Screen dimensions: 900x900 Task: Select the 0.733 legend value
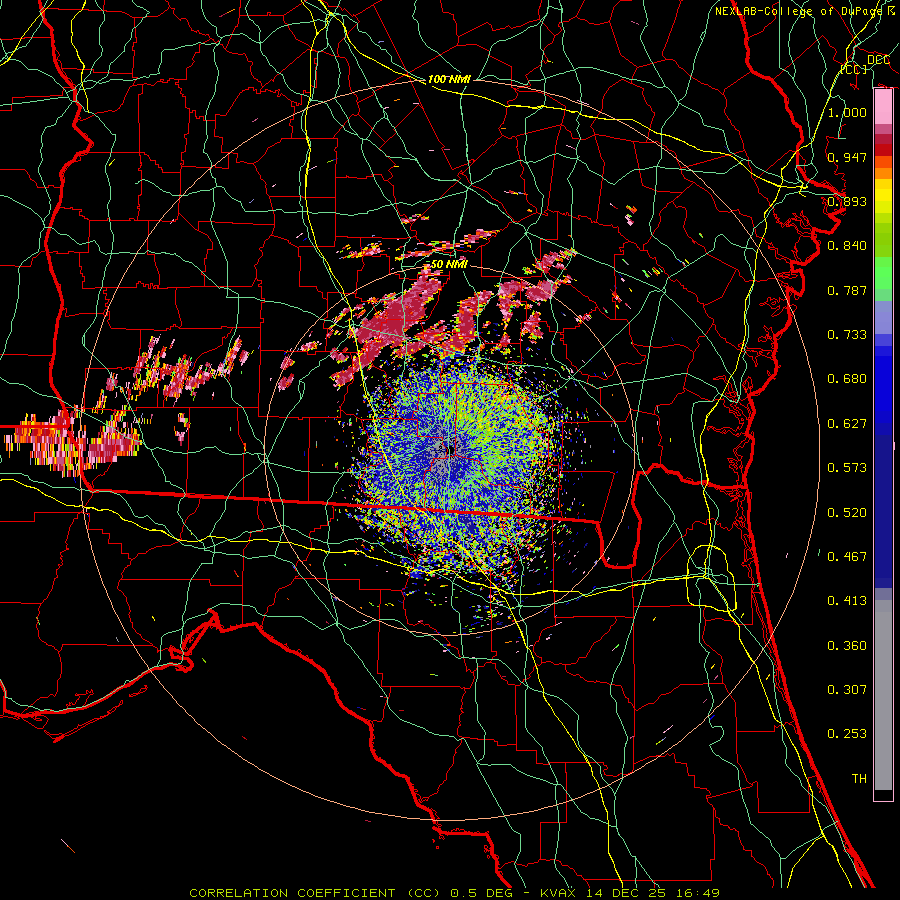pyautogui.click(x=847, y=335)
